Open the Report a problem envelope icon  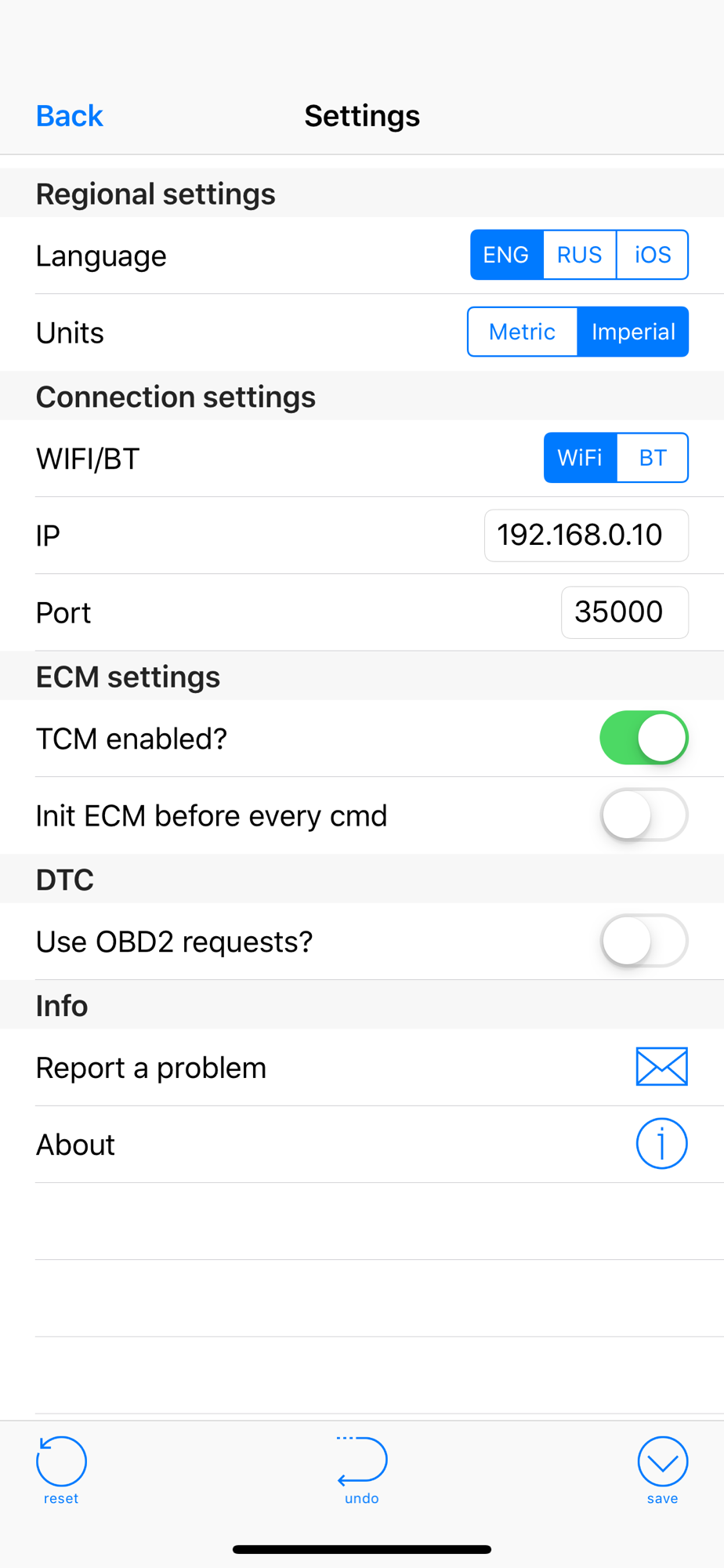click(x=662, y=1066)
